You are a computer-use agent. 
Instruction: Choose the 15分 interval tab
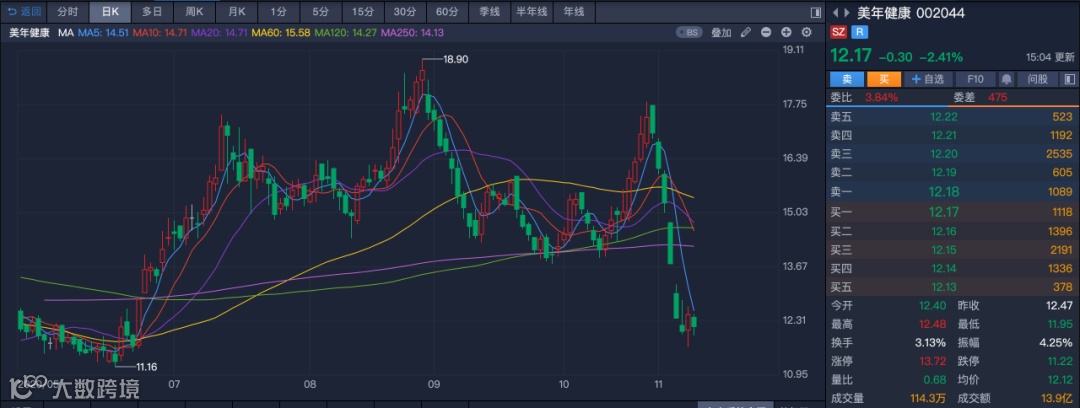point(362,12)
